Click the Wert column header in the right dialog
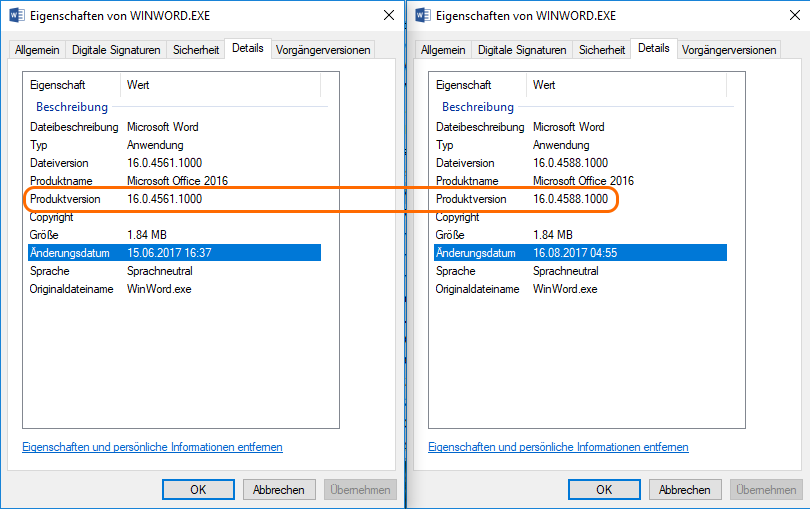Viewport: 810px width, 509px height. [544, 85]
